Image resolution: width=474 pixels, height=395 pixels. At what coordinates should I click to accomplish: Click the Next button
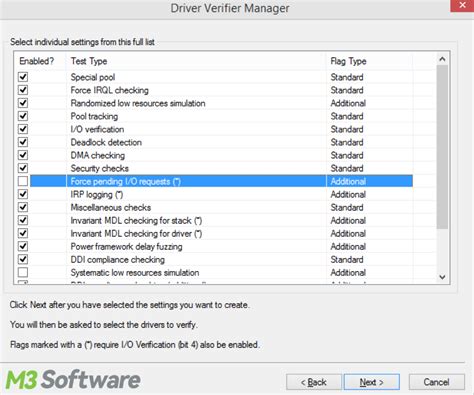point(372,382)
